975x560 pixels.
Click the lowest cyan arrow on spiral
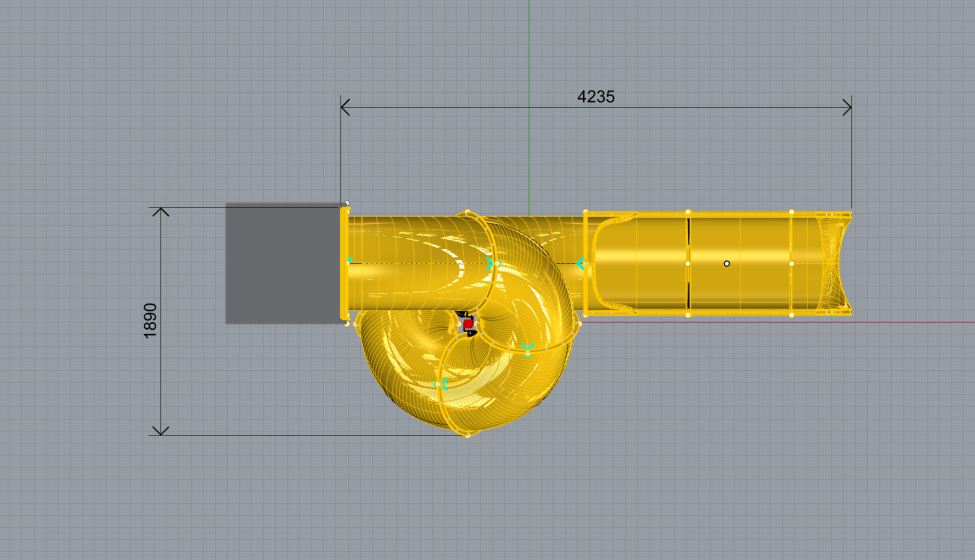click(x=441, y=383)
